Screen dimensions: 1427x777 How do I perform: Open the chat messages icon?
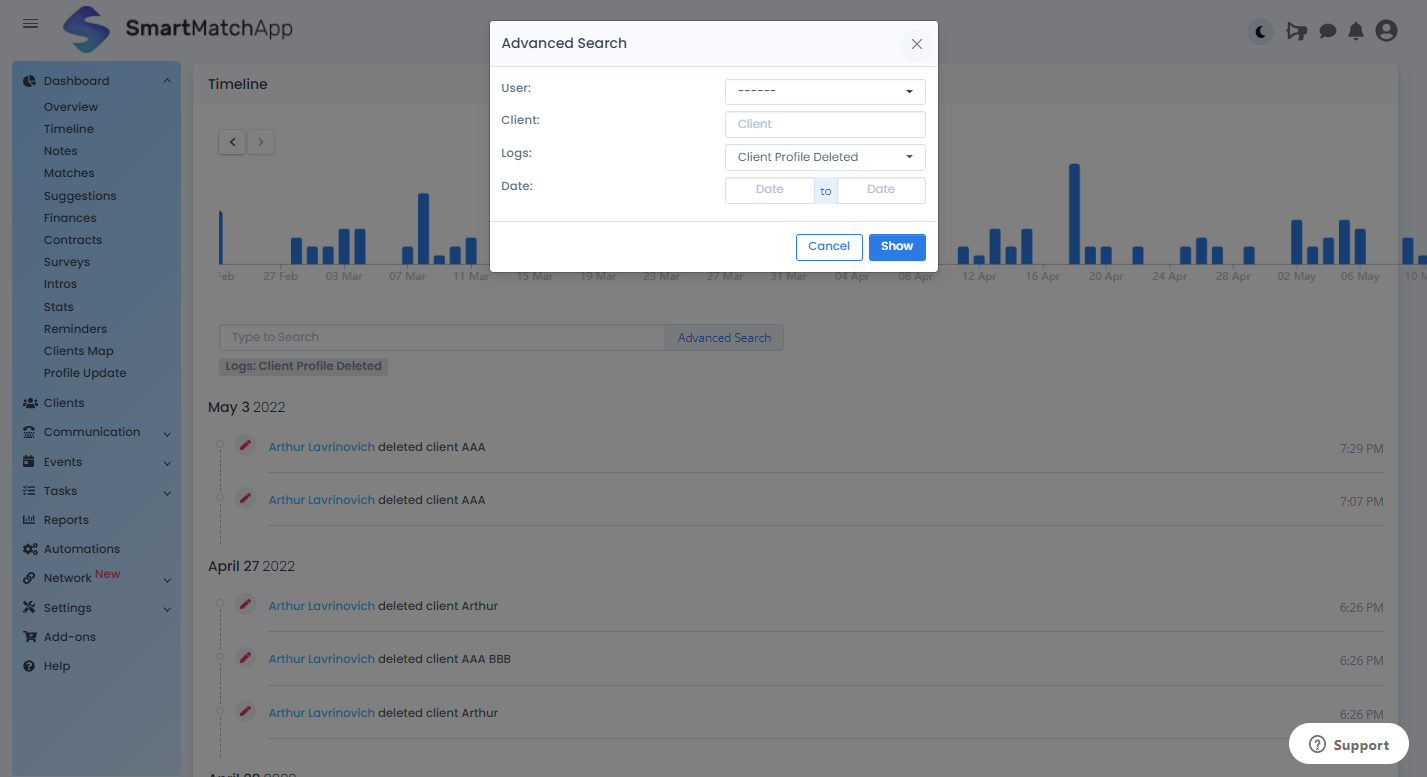[1327, 31]
